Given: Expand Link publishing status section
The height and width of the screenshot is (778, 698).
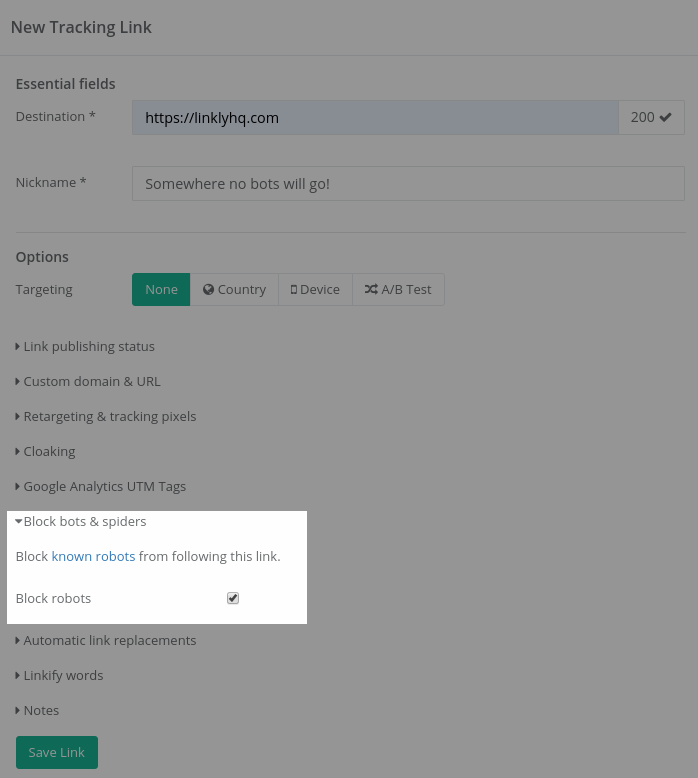Looking at the screenshot, I should click(x=88, y=346).
